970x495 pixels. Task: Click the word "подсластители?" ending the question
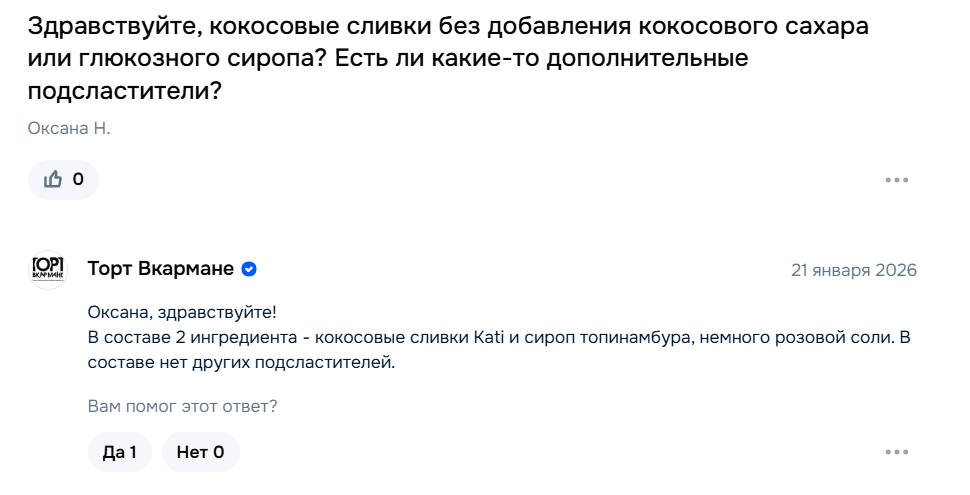pyautogui.click(x=124, y=91)
